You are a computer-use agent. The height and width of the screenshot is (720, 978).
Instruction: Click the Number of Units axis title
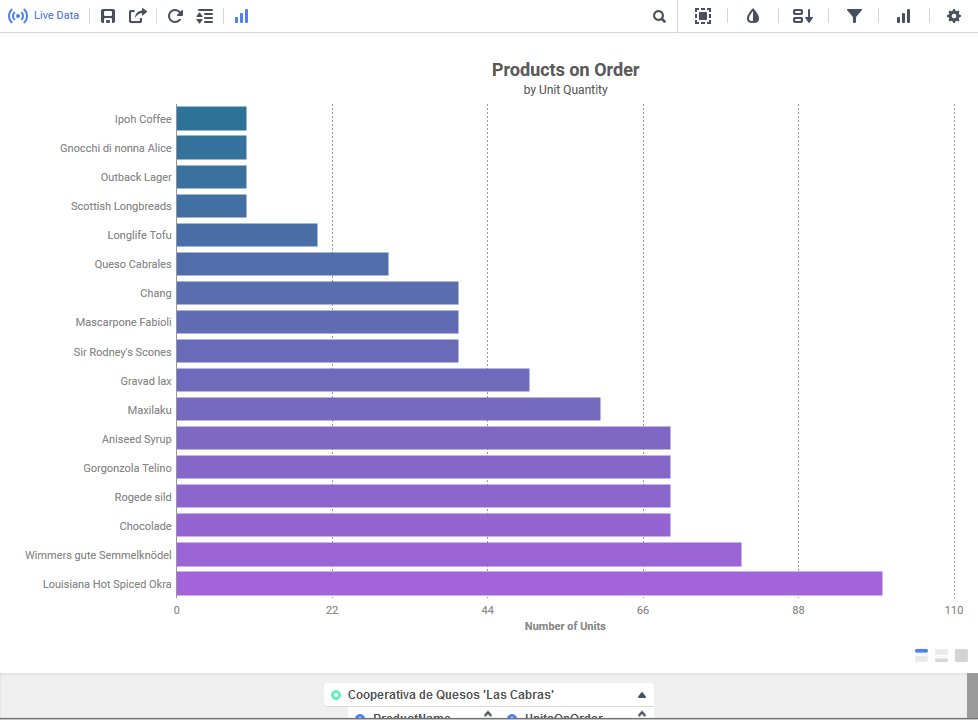565,626
